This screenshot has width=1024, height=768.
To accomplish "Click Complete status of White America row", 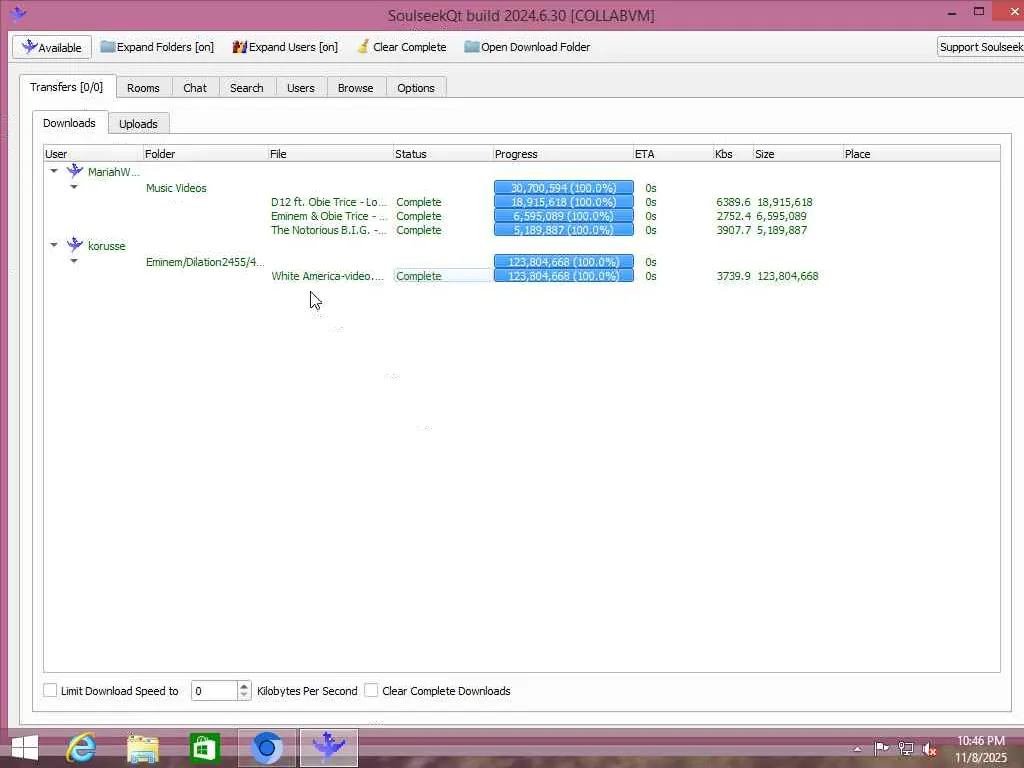I will (x=419, y=276).
